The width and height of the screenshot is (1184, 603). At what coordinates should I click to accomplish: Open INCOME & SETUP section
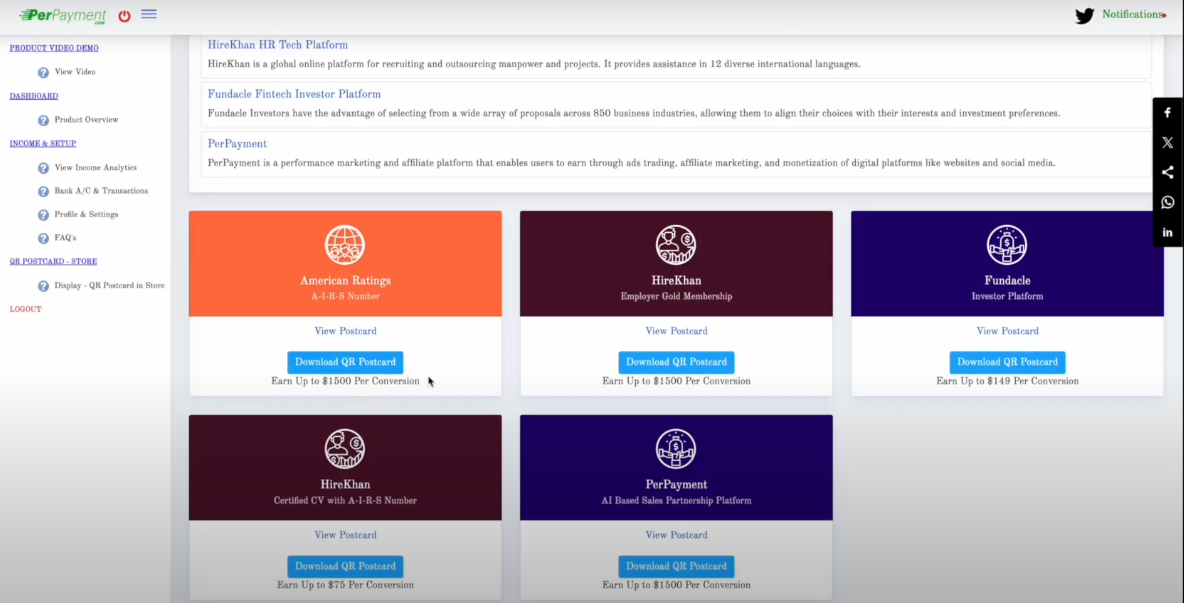tap(42, 143)
